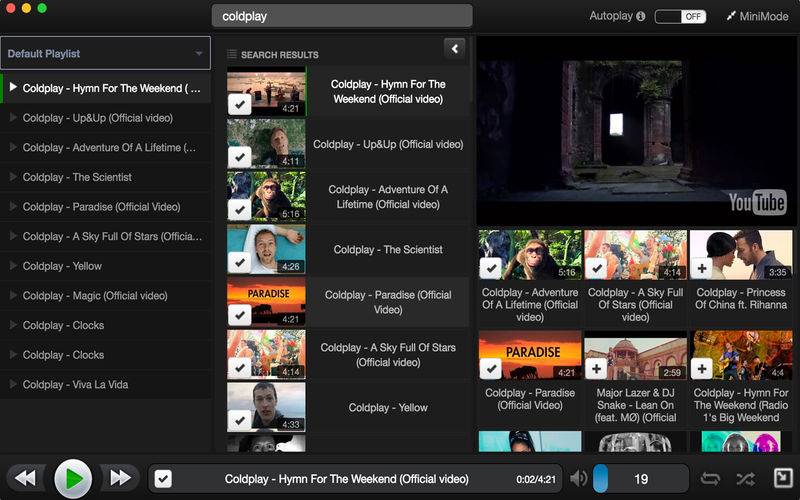Click the playback time 0:02/4:21
Viewport: 800px width, 500px height.
coord(536,480)
